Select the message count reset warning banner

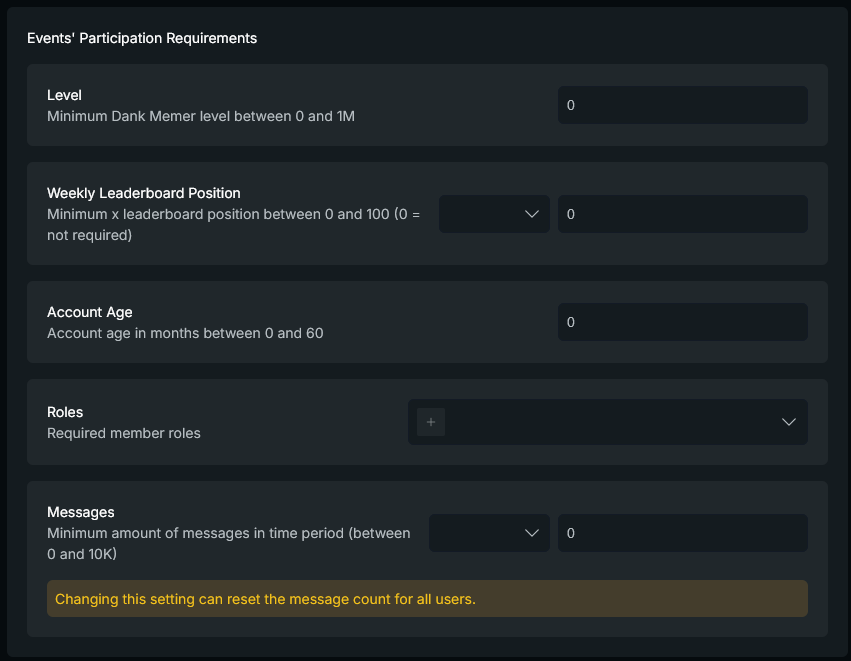[x=427, y=598]
